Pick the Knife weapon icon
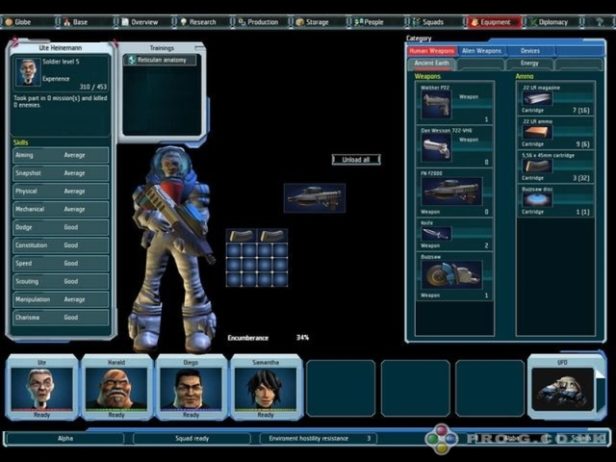616x462 pixels. point(436,234)
